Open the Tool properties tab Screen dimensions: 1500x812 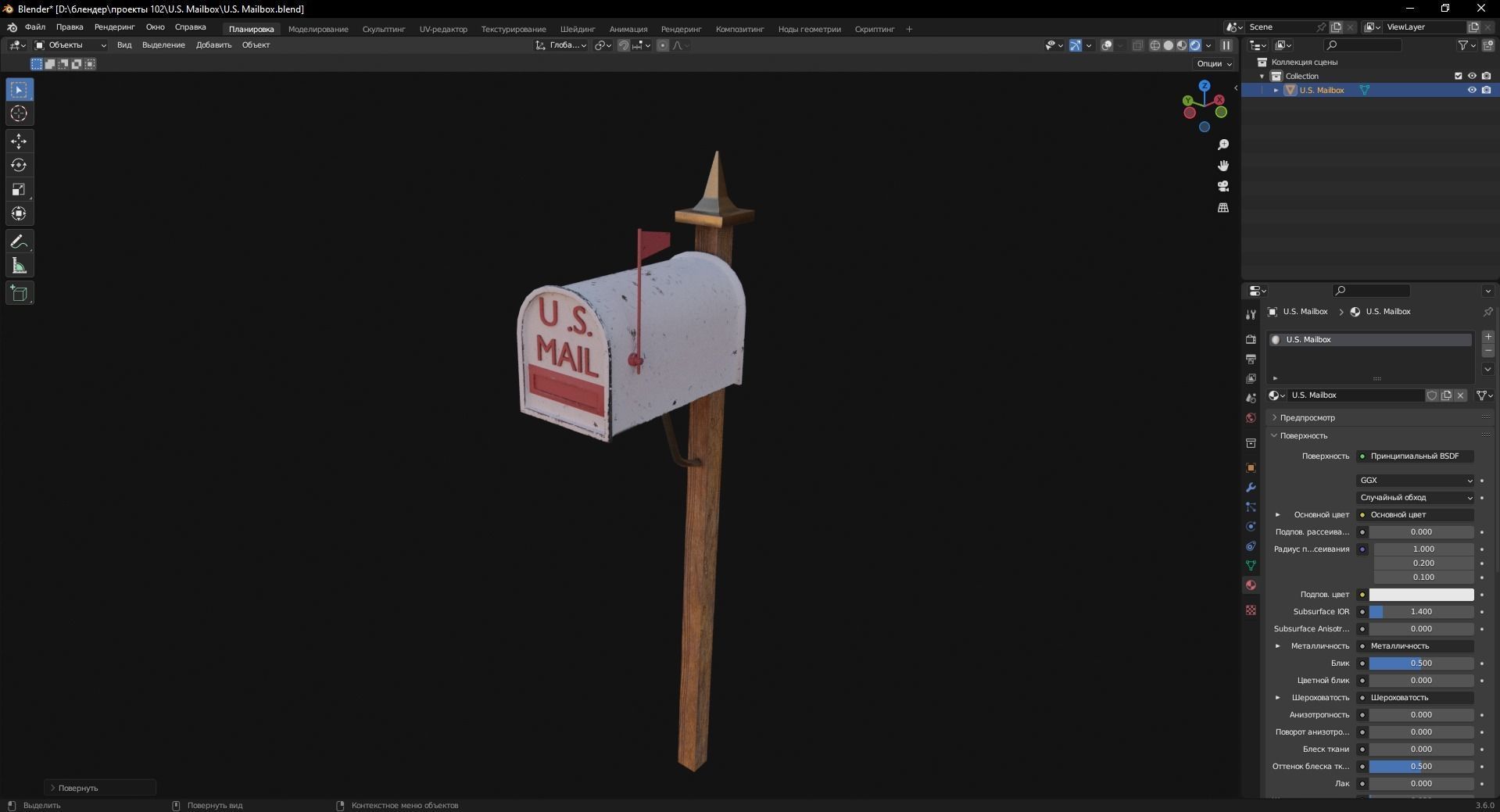[1251, 314]
